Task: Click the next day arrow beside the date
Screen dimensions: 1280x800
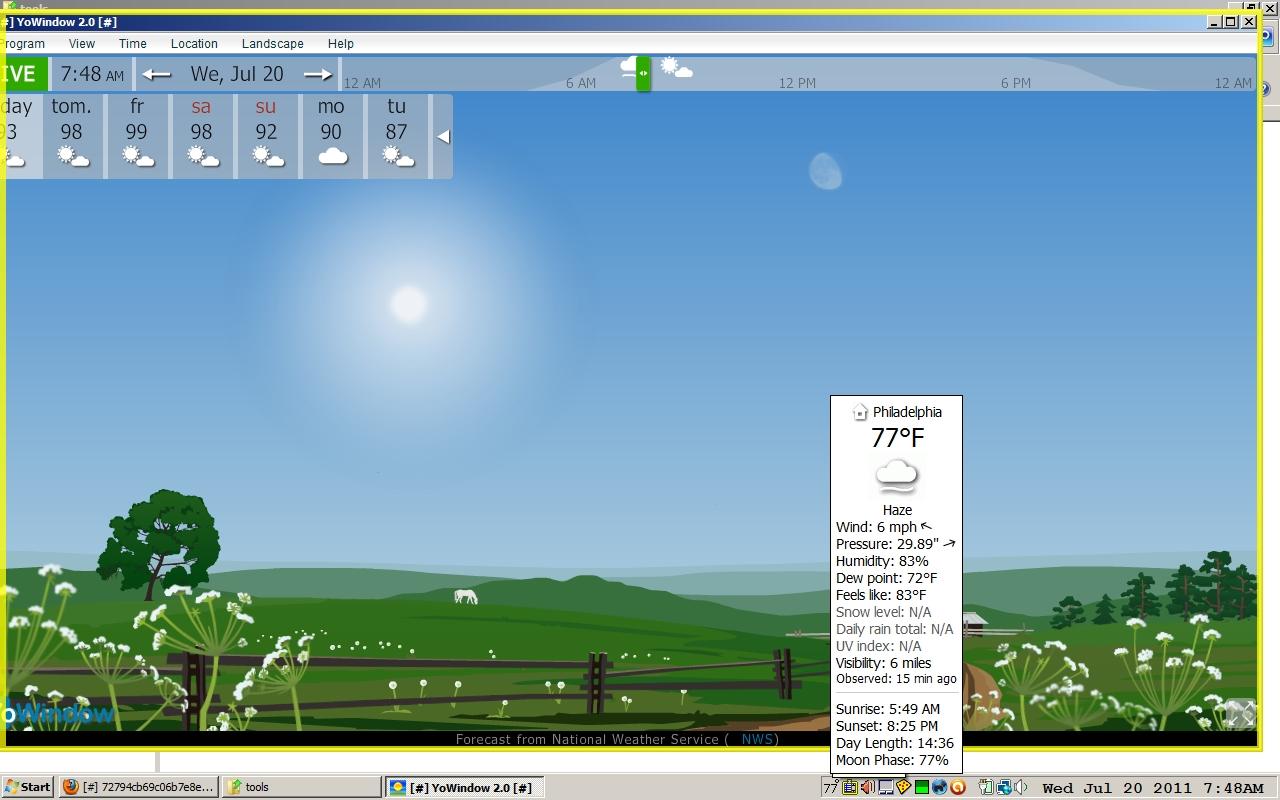Action: click(x=318, y=74)
